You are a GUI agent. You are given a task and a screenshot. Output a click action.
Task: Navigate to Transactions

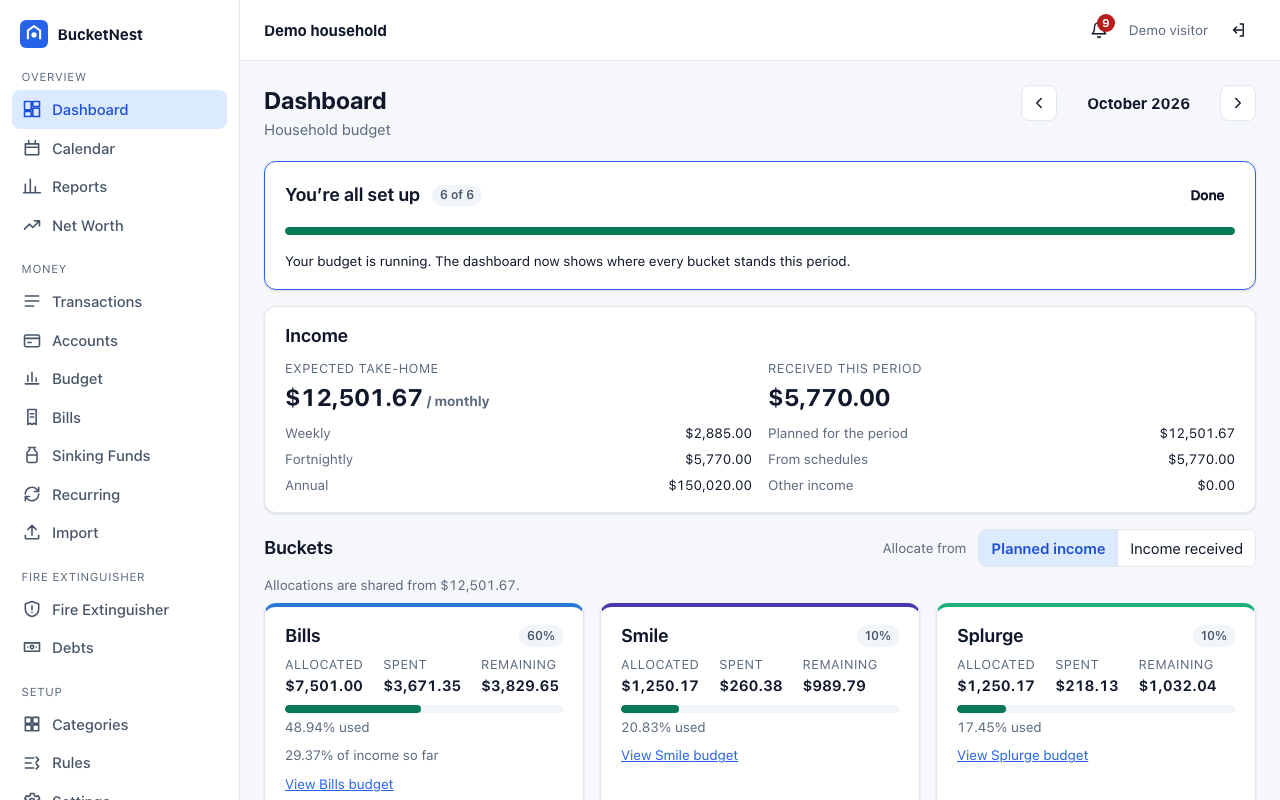click(119, 302)
